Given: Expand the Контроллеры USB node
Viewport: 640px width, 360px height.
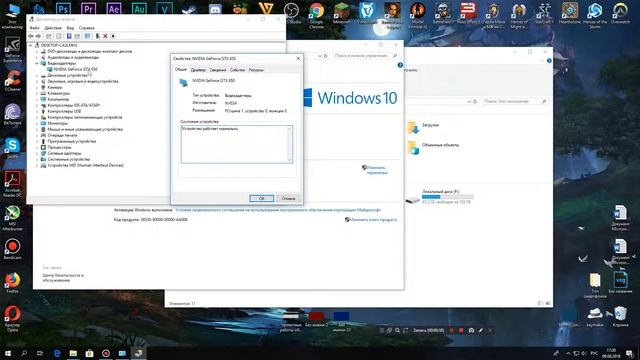Looking at the screenshot, I should [37, 111].
